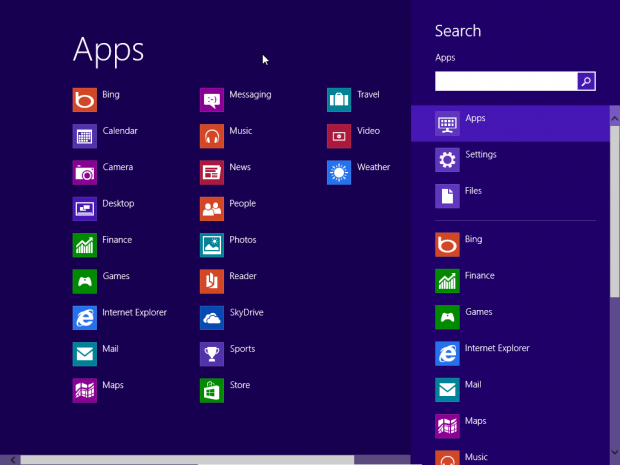Open the Travel suitcase icon
The height and width of the screenshot is (465, 620).
pyautogui.click(x=339, y=100)
